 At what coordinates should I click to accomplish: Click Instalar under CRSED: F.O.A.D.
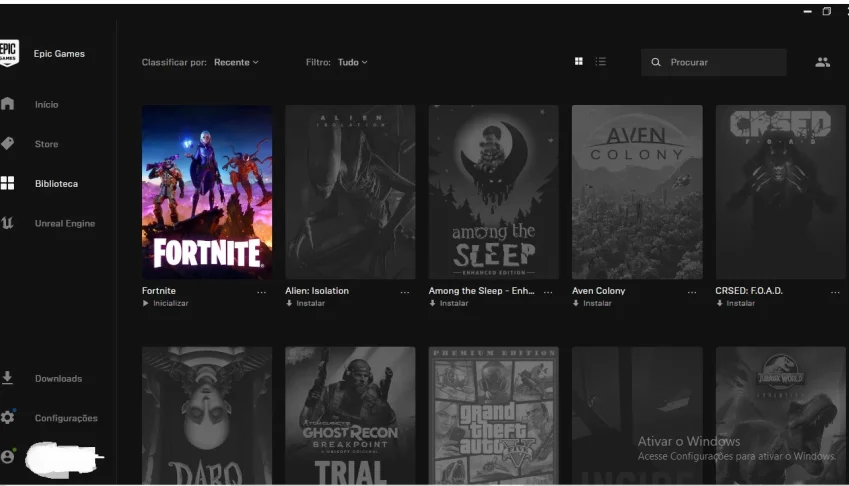[735, 303]
